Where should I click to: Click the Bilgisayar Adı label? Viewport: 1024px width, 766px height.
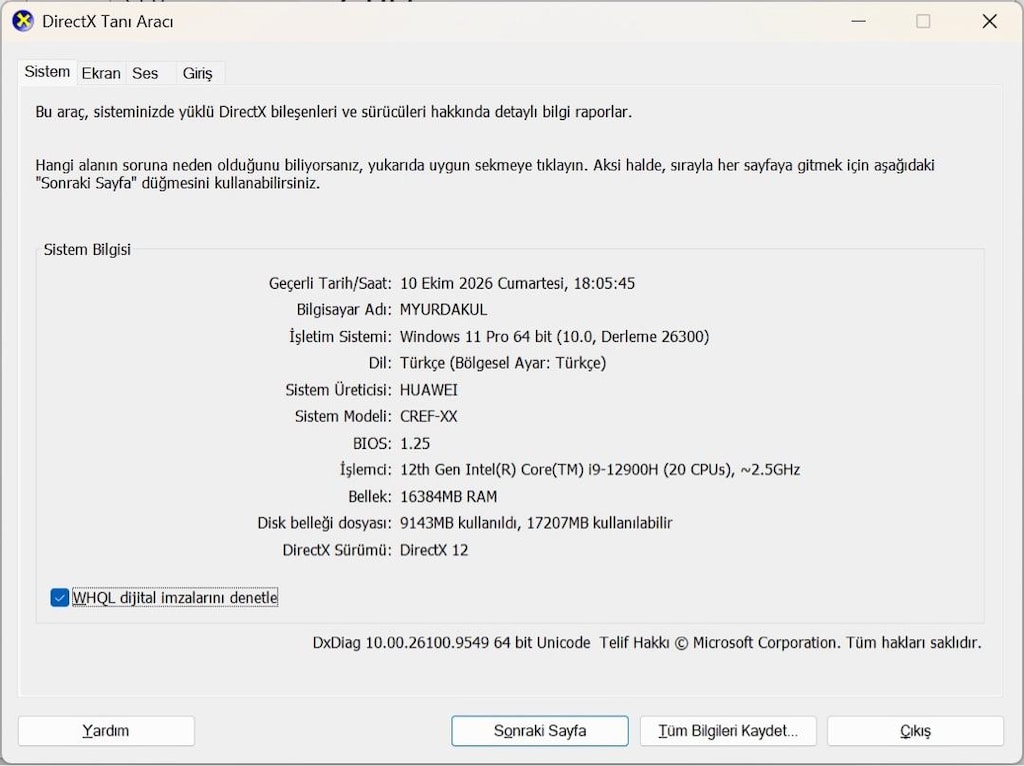click(344, 310)
